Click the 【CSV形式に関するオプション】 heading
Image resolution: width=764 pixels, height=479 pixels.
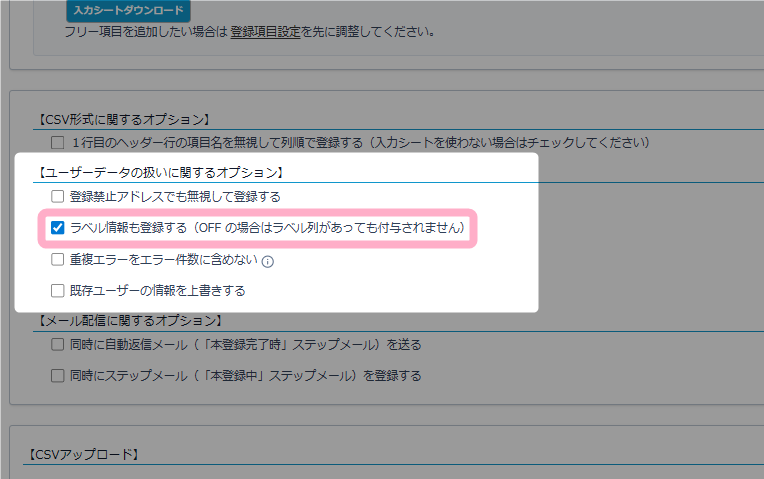pyautogui.click(x=123, y=120)
